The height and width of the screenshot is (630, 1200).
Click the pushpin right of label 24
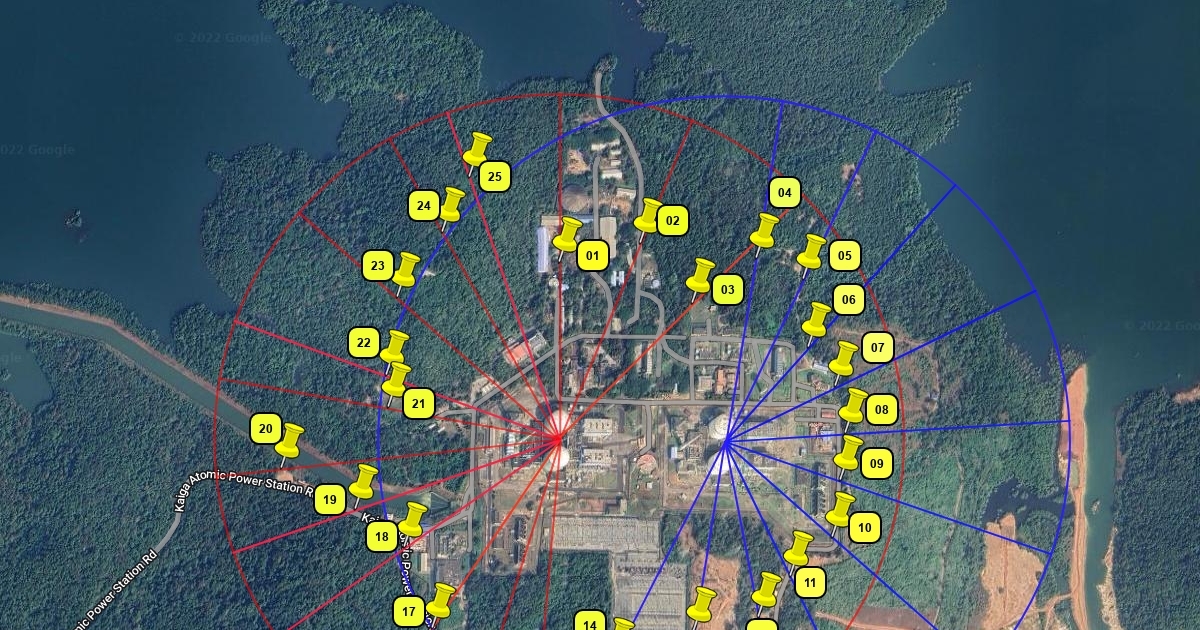point(451,206)
